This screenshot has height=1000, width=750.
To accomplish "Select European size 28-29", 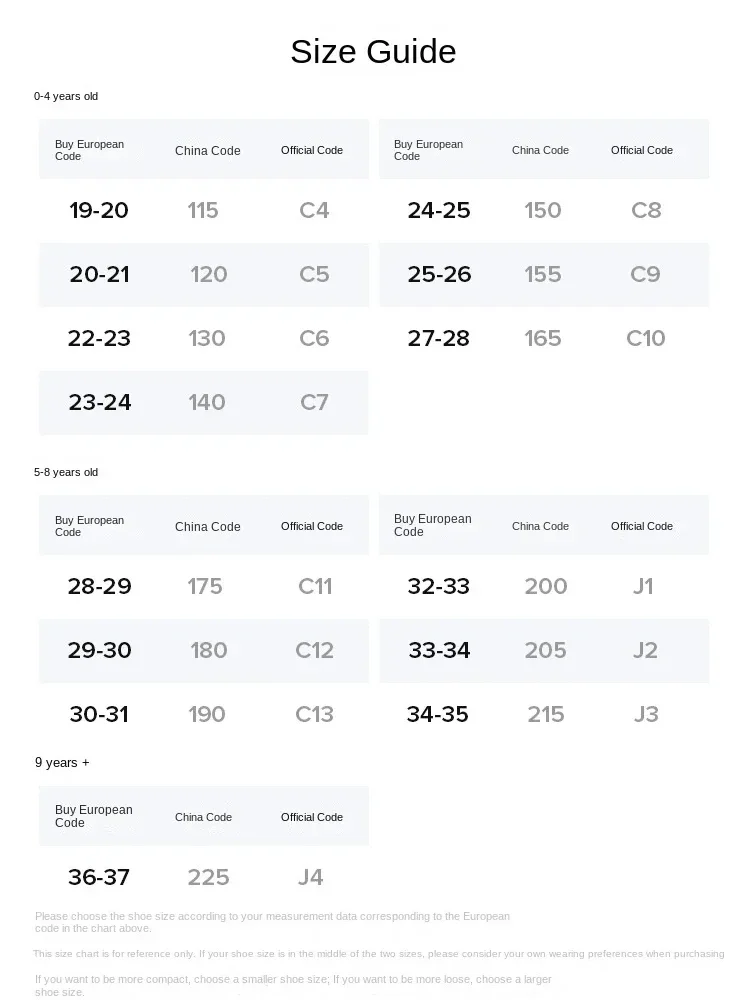I will click(99, 586).
